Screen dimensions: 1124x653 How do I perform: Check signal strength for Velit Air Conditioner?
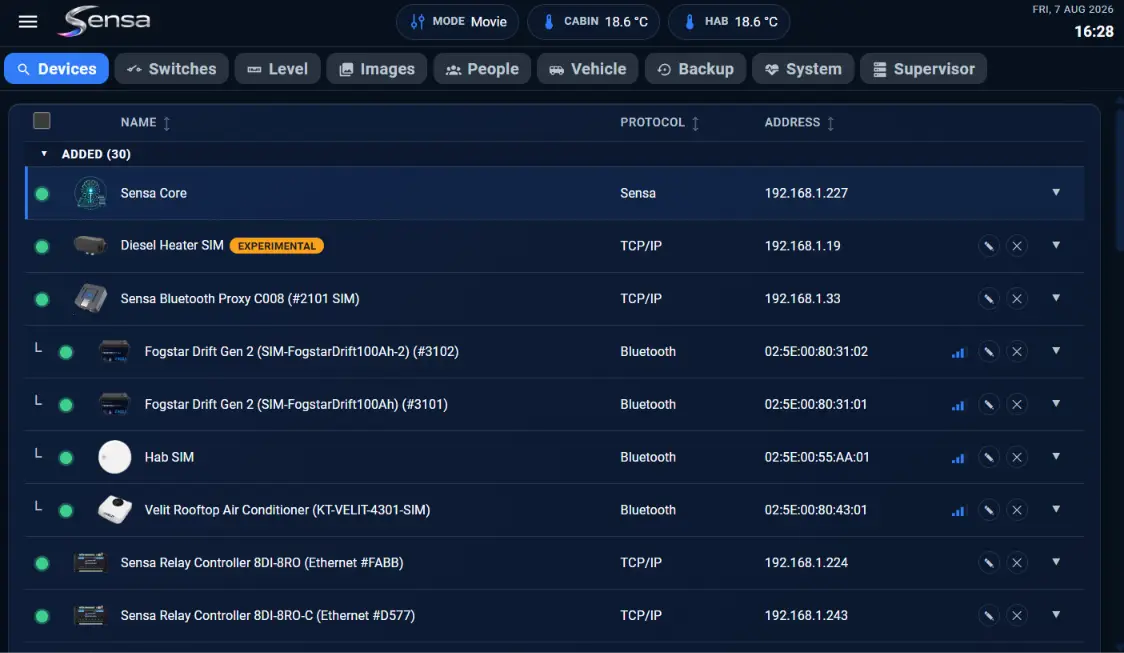point(958,511)
